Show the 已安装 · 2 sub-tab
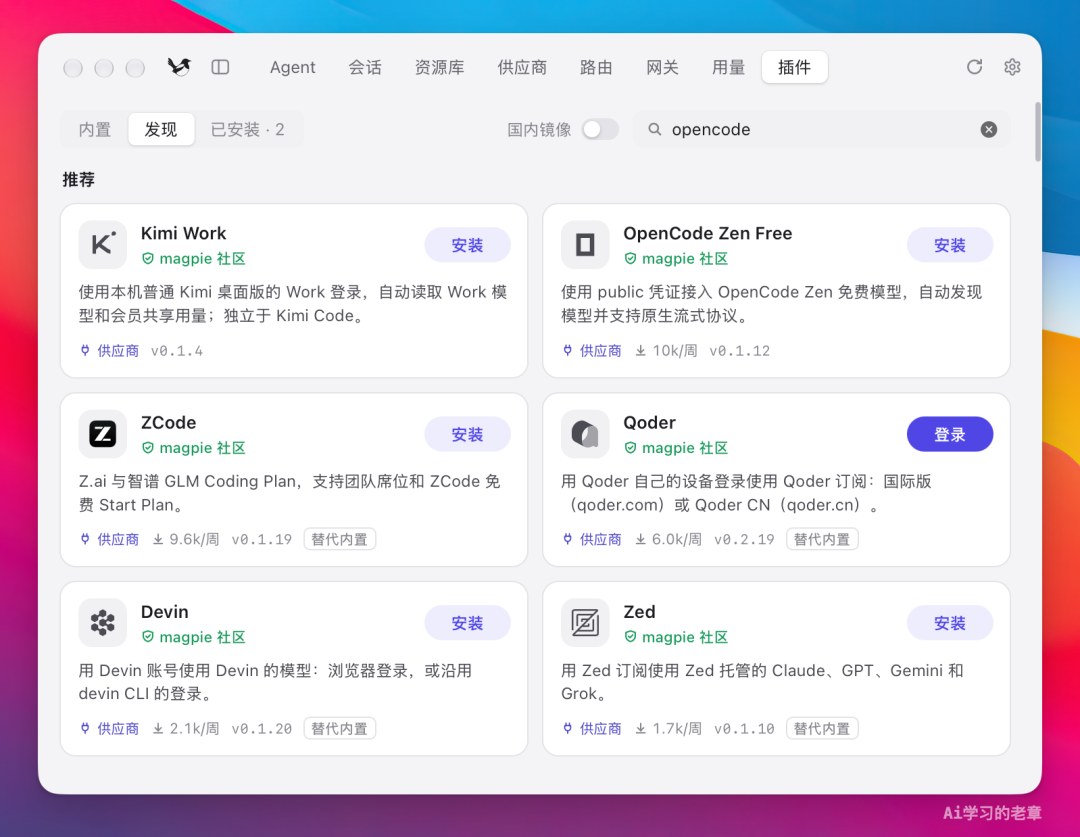This screenshot has width=1080, height=837. coord(248,130)
